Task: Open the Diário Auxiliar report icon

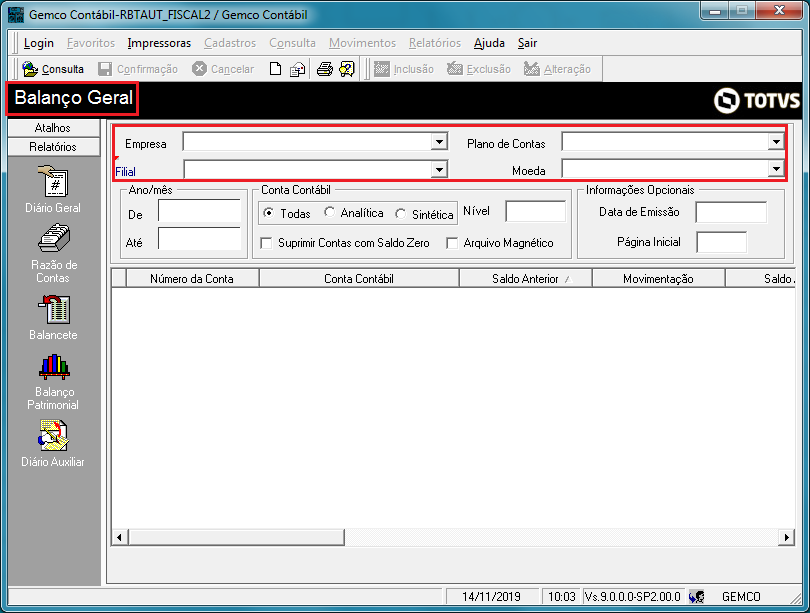Action: [53, 435]
